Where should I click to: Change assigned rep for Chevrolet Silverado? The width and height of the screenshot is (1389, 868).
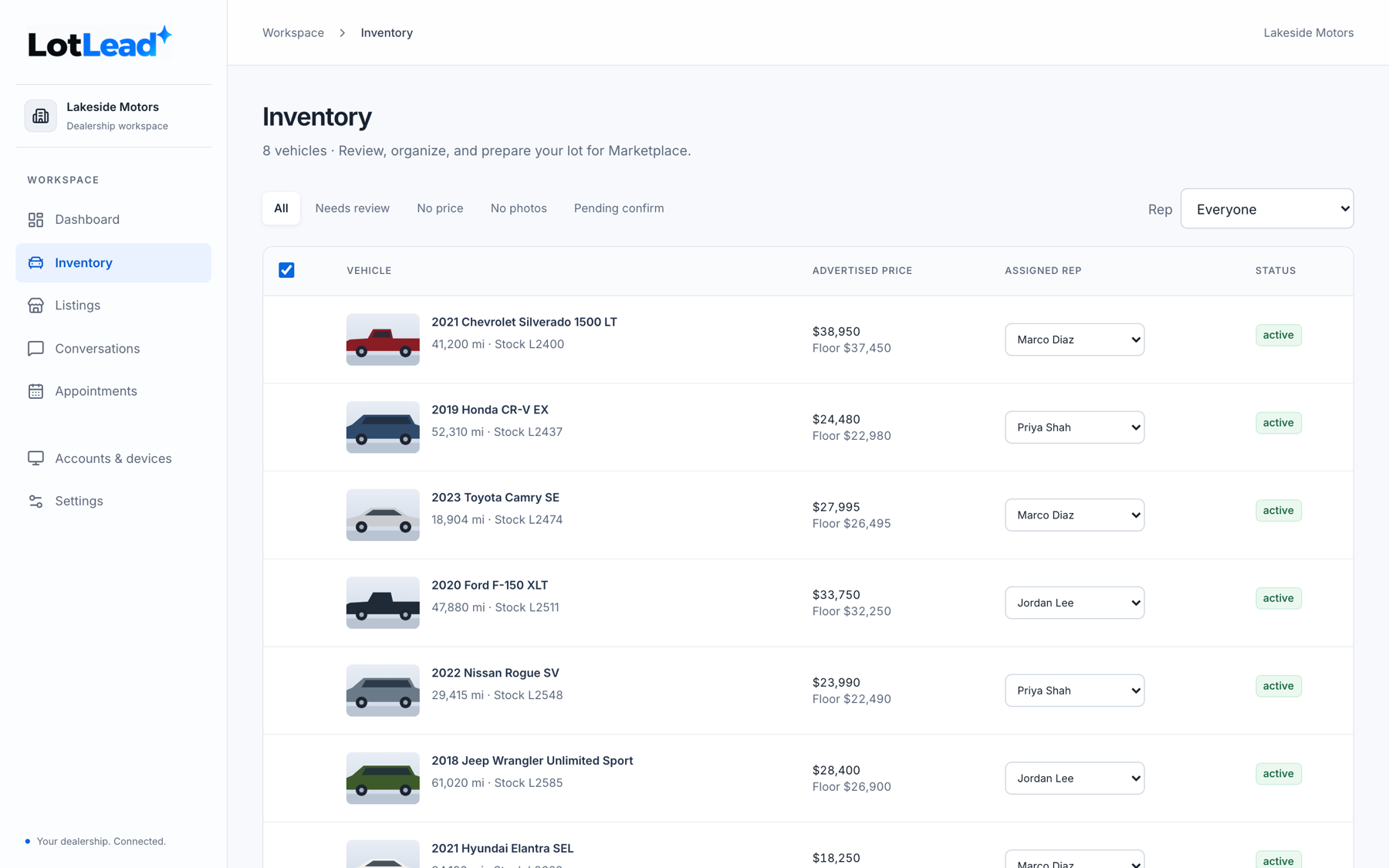1074,339
